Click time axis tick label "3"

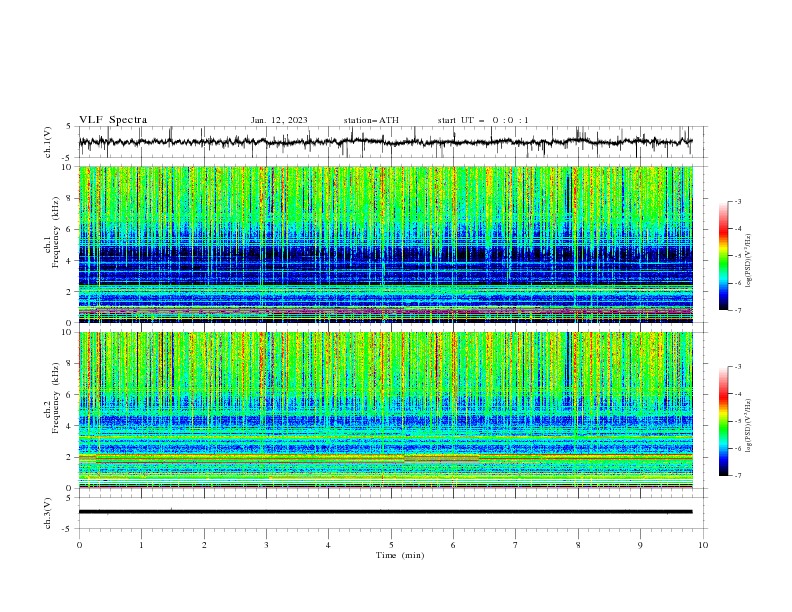tap(266, 545)
